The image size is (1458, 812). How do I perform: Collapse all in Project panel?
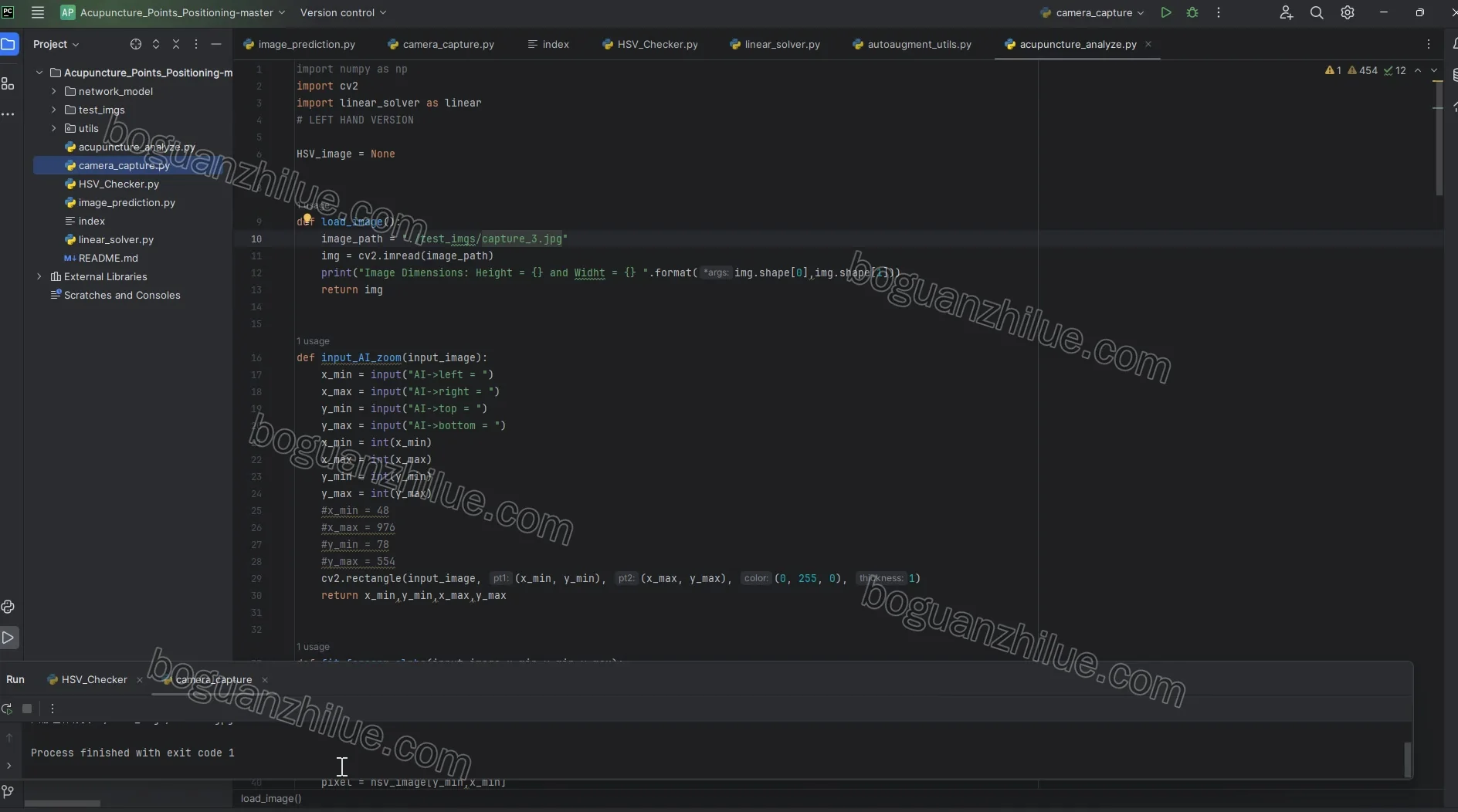pyautogui.click(x=176, y=44)
